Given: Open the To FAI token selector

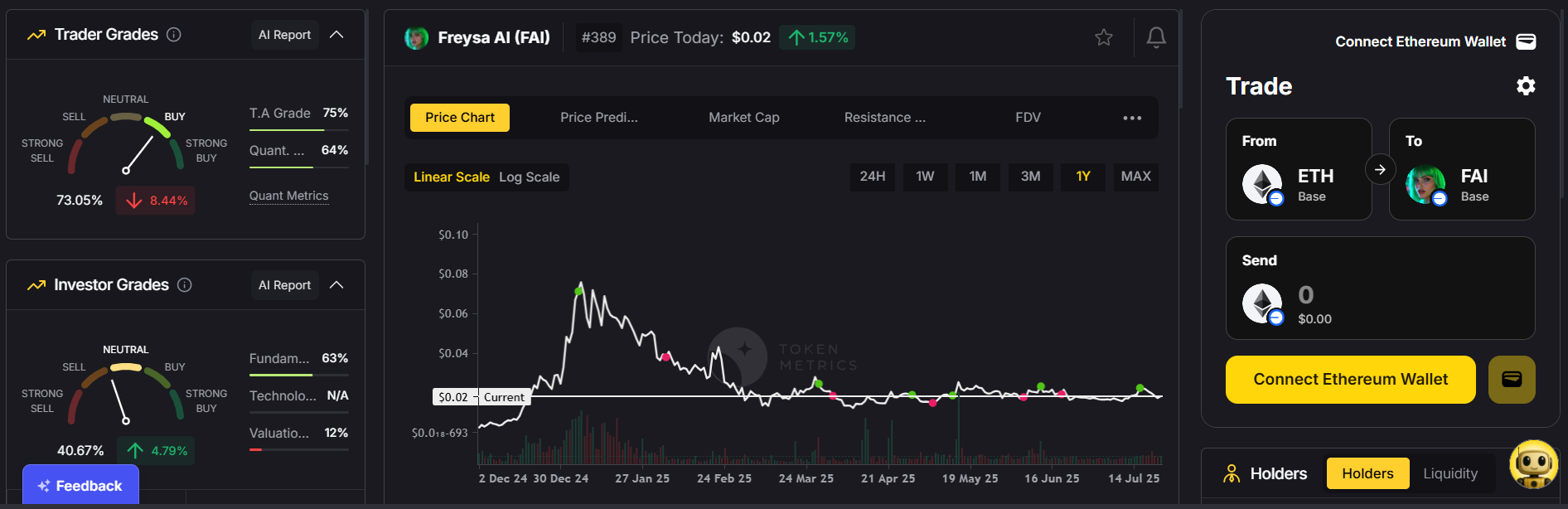Looking at the screenshot, I should 1462,169.
